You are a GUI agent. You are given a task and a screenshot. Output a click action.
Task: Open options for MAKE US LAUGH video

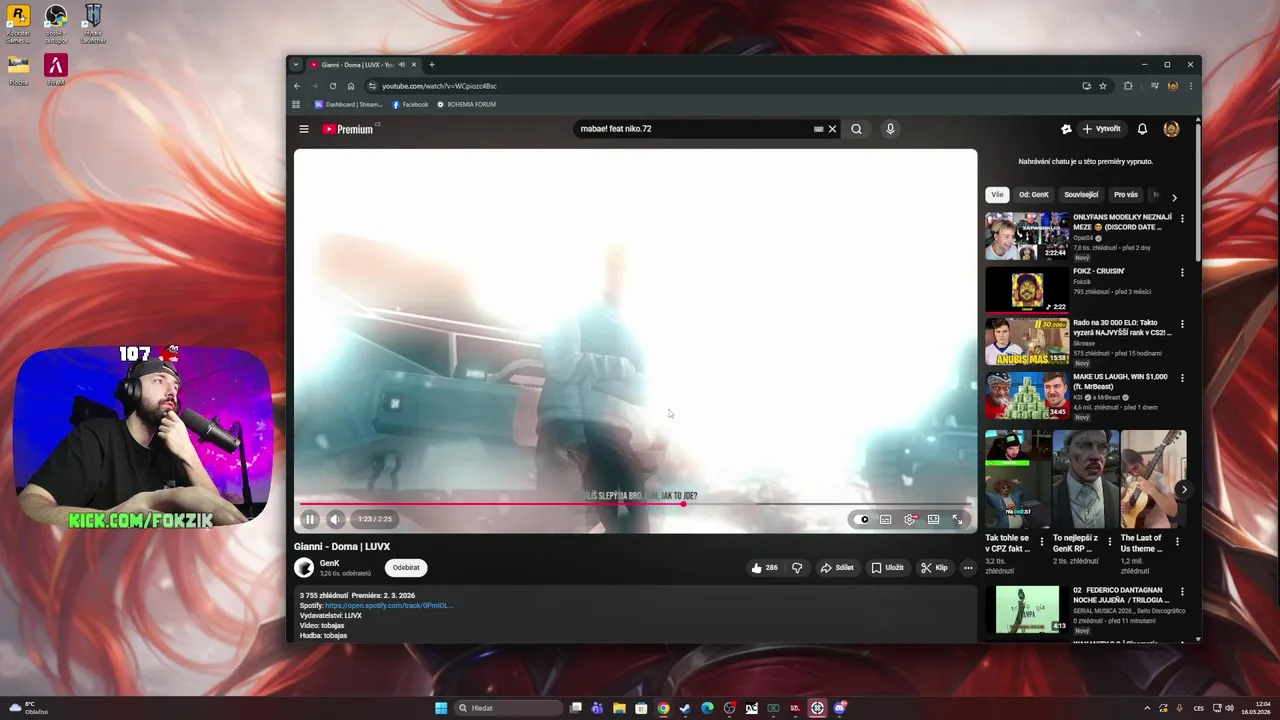(1182, 378)
